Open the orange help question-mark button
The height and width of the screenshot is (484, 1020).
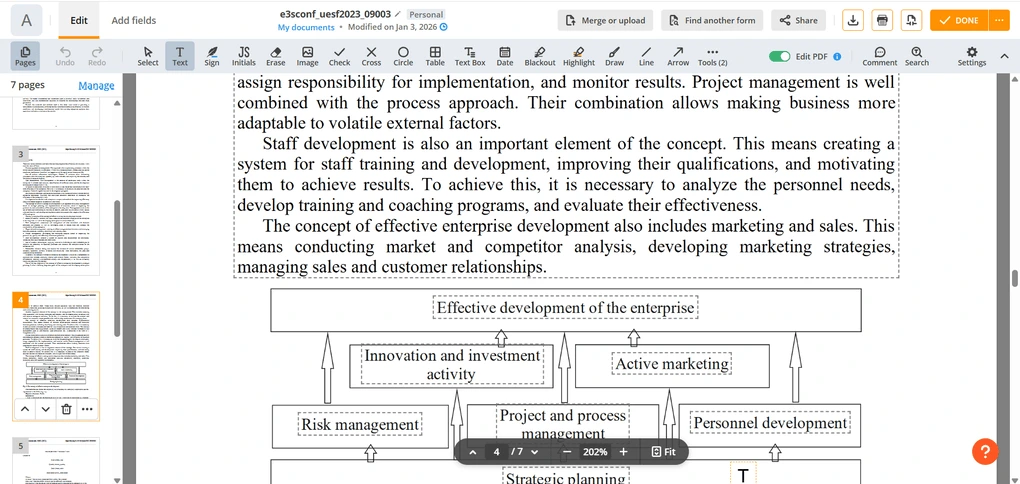click(985, 451)
